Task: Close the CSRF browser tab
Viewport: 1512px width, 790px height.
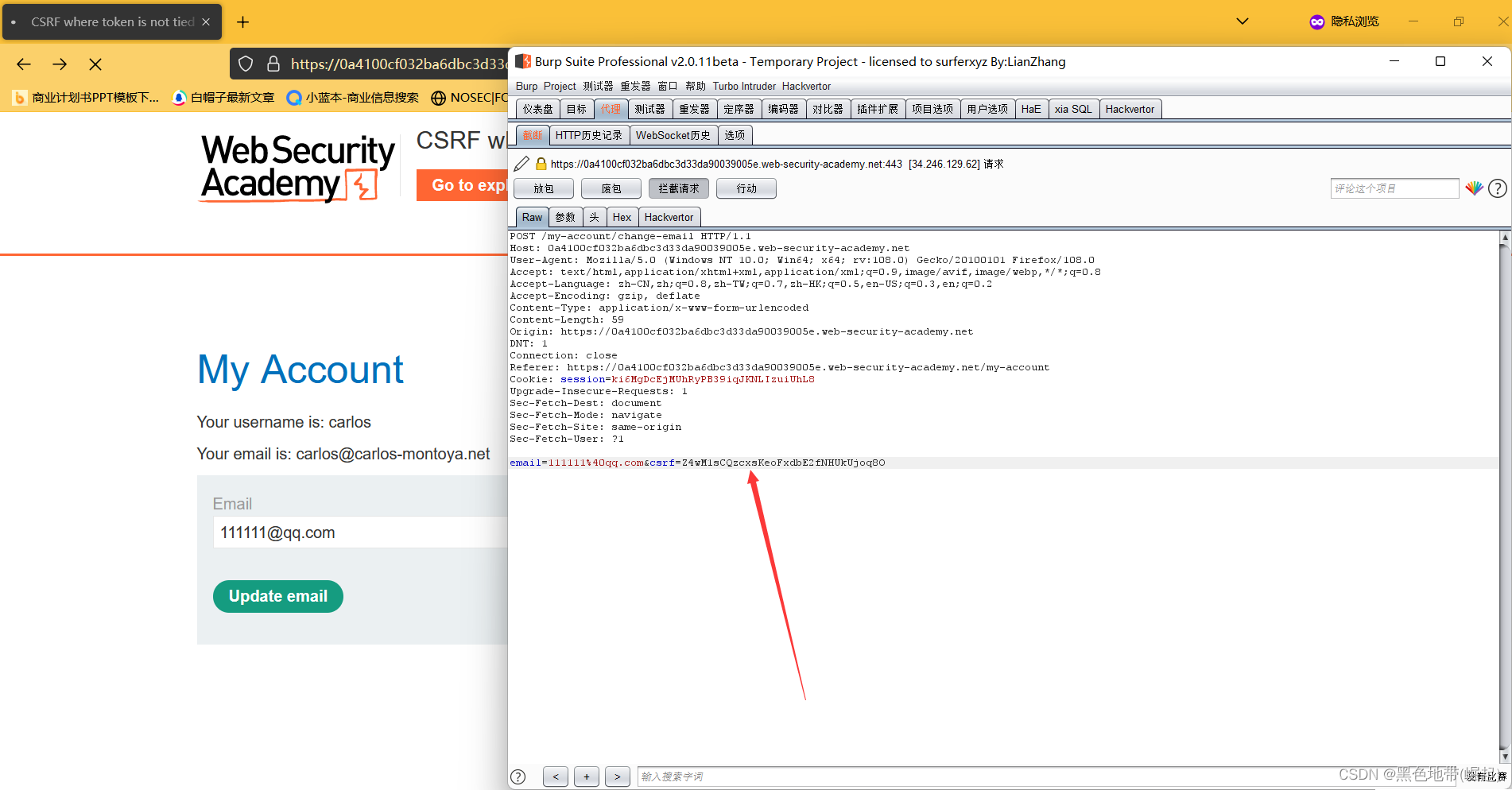Action: pos(206,22)
